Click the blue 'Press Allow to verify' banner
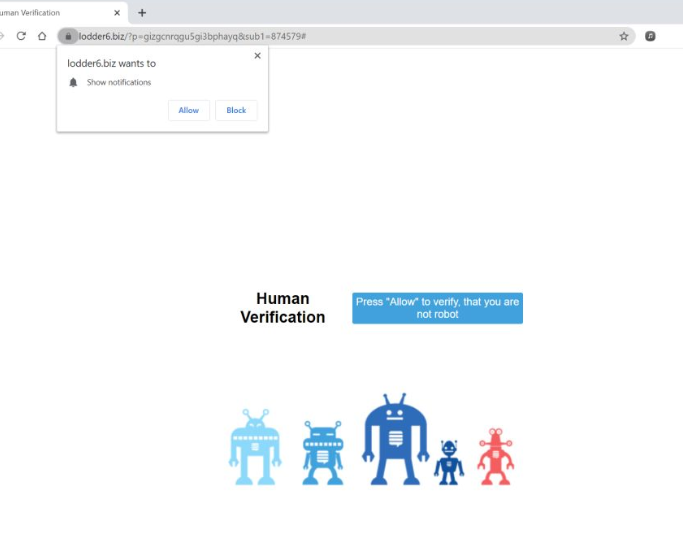The height and width of the screenshot is (534, 683). pyautogui.click(x=437, y=308)
